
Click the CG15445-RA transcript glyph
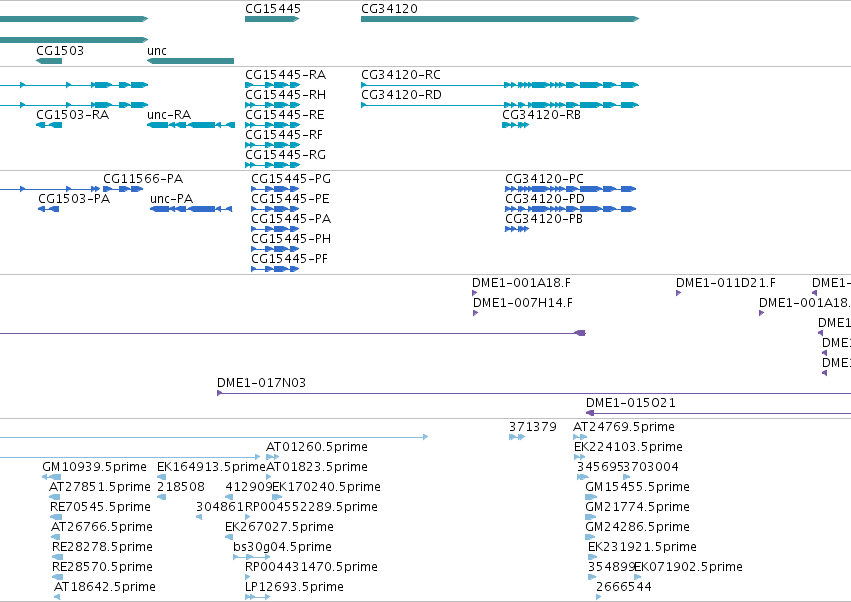272,85
